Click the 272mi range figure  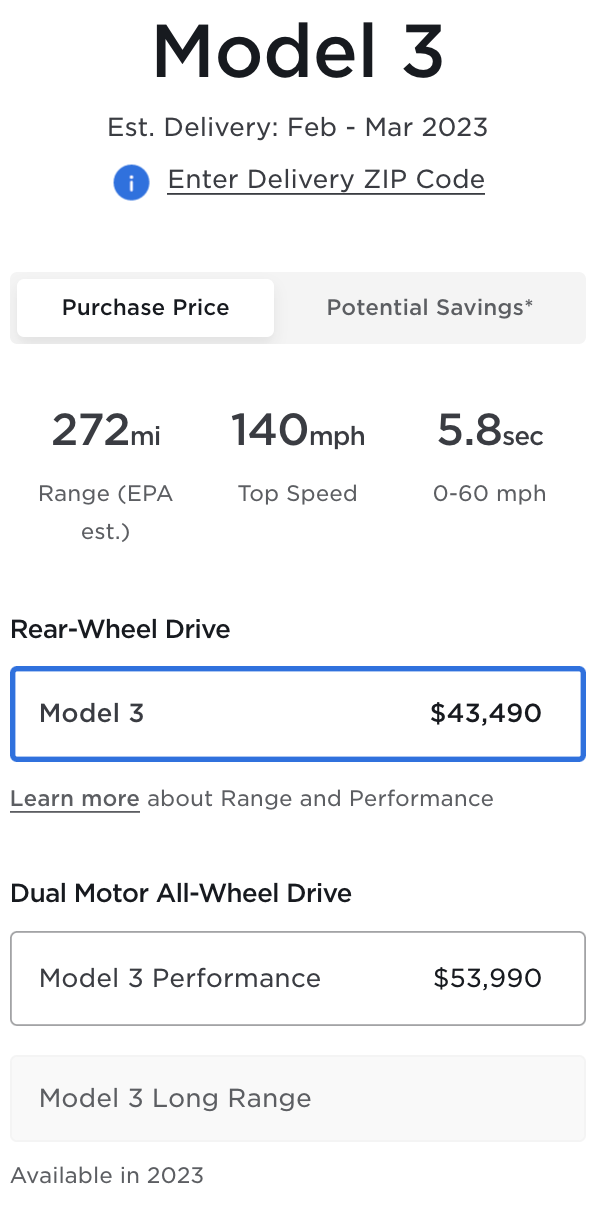click(105, 431)
